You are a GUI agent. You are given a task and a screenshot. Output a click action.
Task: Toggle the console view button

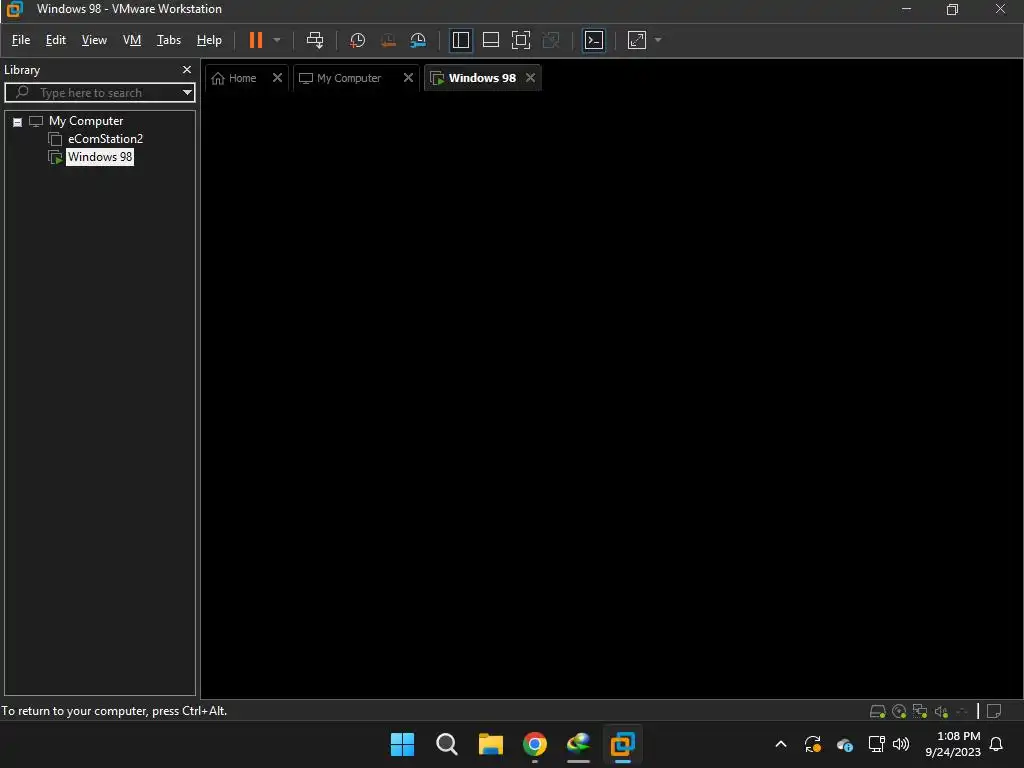(x=594, y=40)
